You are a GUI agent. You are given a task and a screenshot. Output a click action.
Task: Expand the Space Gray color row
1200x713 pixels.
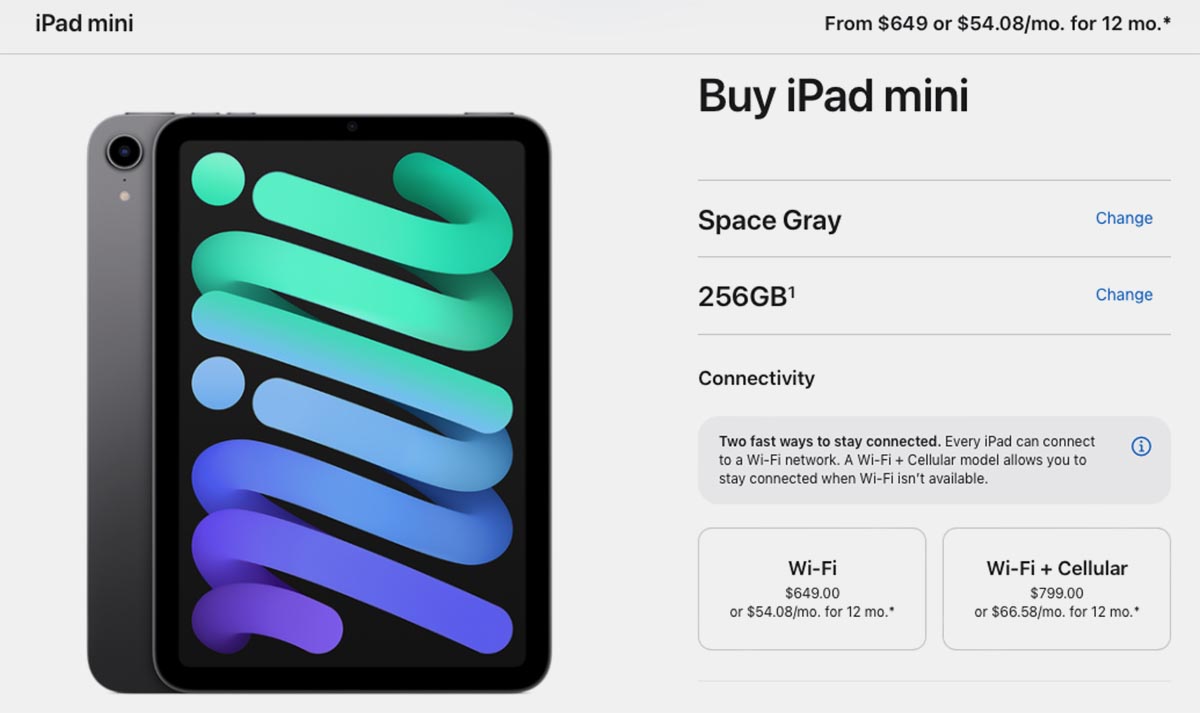(934, 219)
